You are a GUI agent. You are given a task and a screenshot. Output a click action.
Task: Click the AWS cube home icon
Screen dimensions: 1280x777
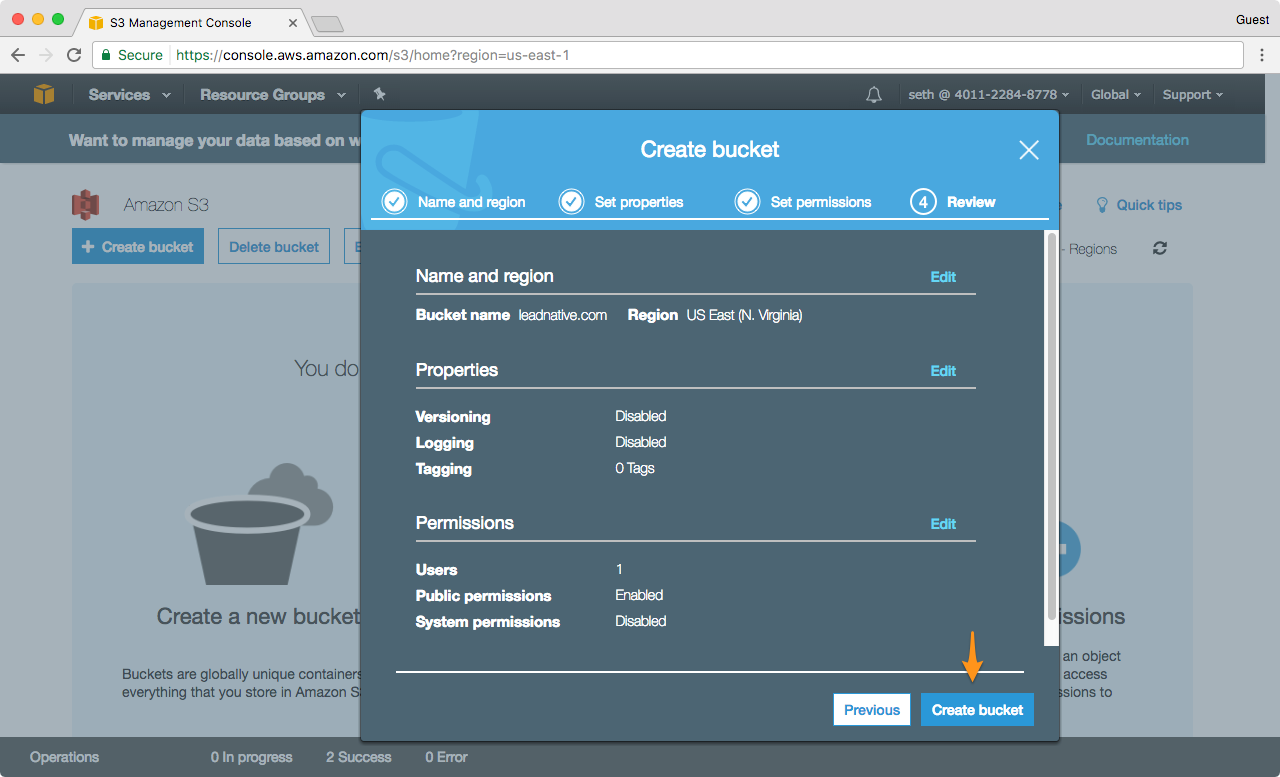tap(43, 94)
